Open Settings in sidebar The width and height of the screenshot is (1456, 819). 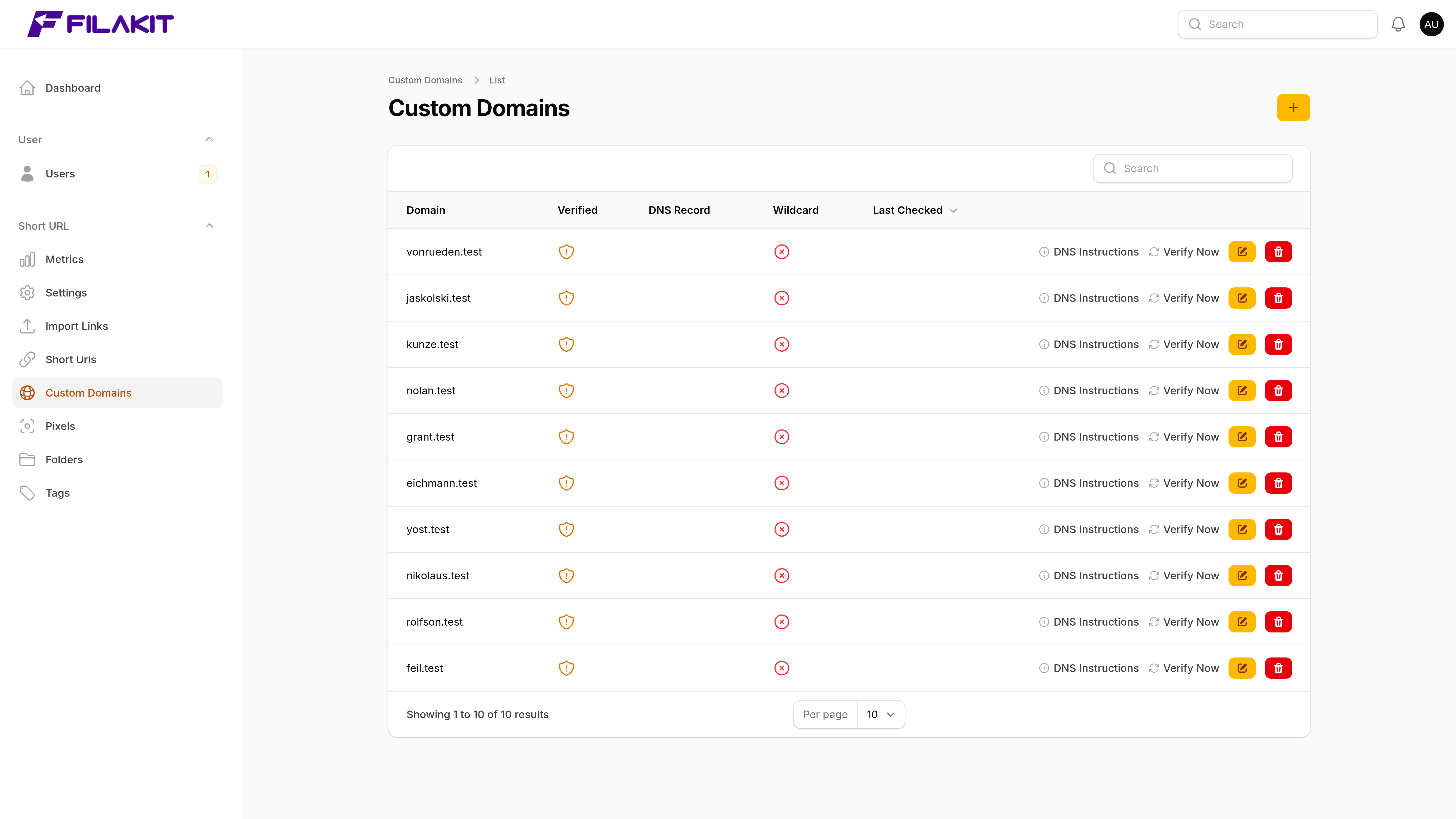(118, 293)
